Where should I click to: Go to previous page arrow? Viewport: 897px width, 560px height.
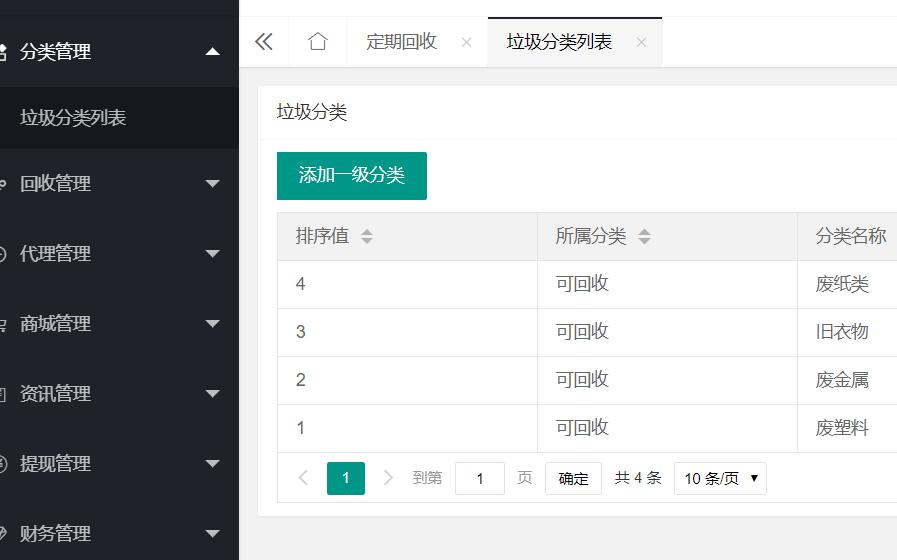(303, 478)
